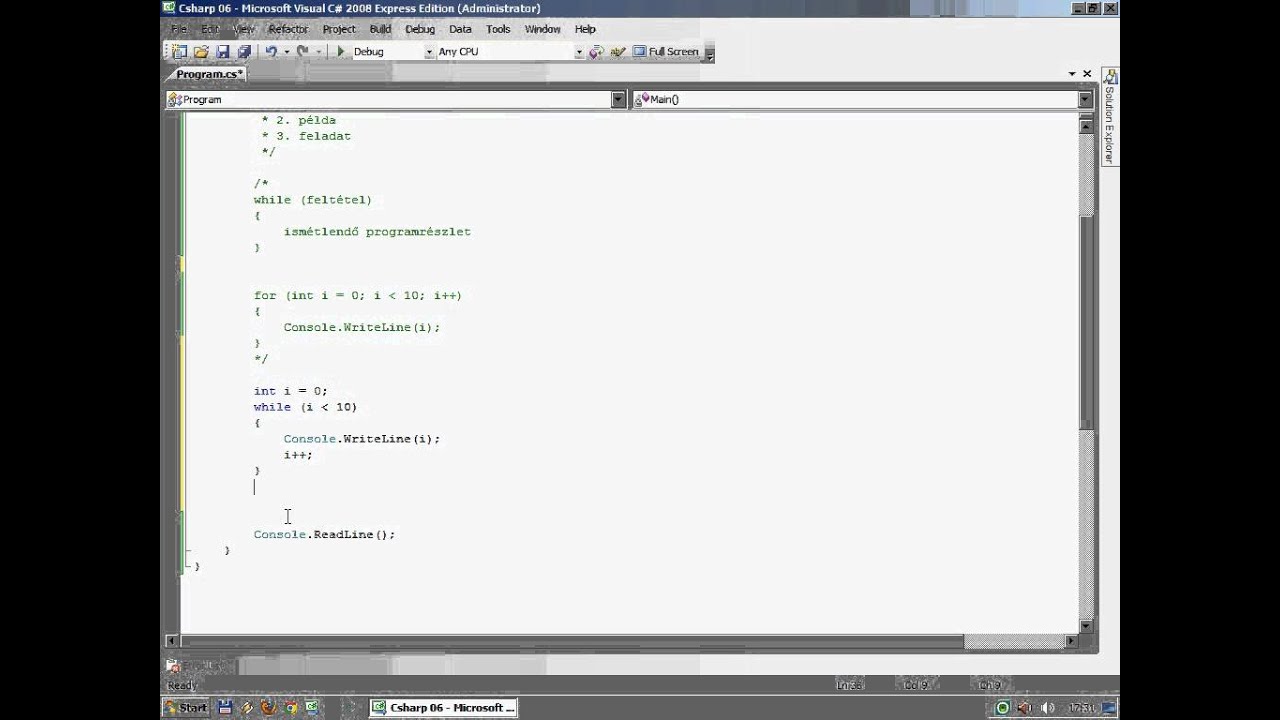Image resolution: width=1280 pixels, height=720 pixels.
Task: Click the Csharp 06 - Microsoft taskbar button
Action: tap(443, 708)
